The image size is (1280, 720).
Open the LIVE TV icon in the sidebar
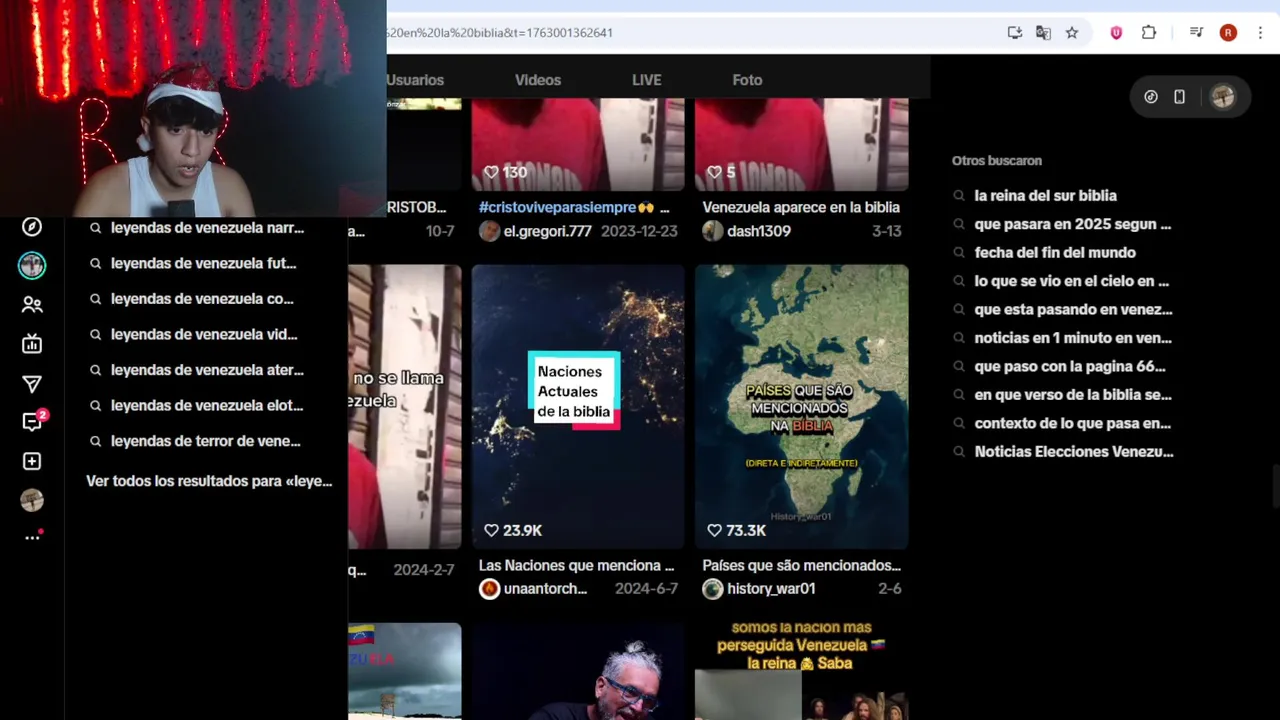pyautogui.click(x=32, y=344)
